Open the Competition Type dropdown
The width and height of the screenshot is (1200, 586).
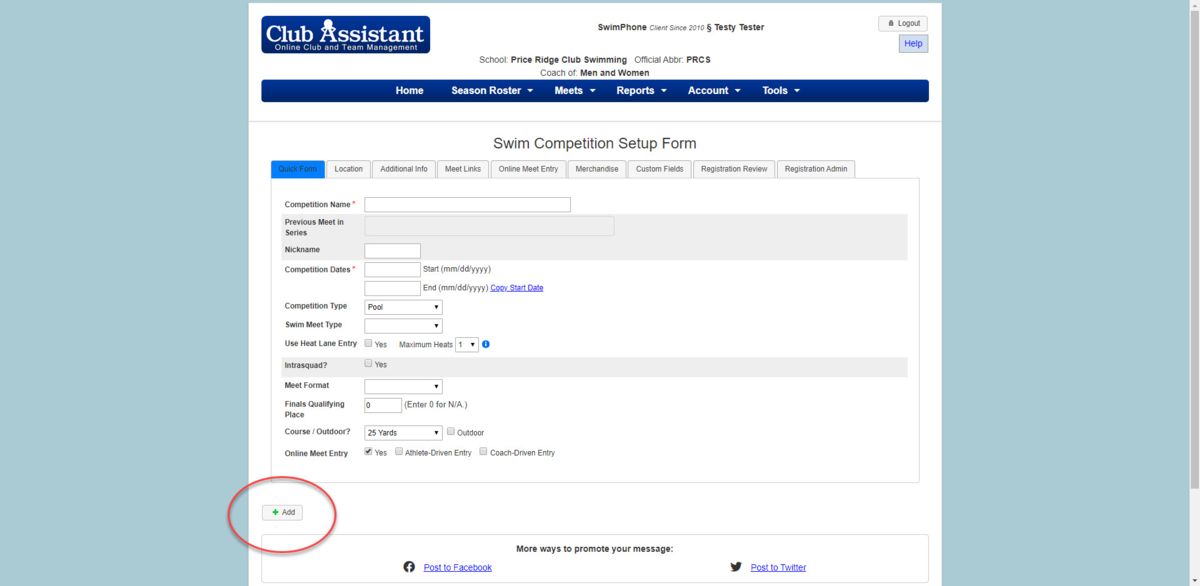pyautogui.click(x=403, y=307)
